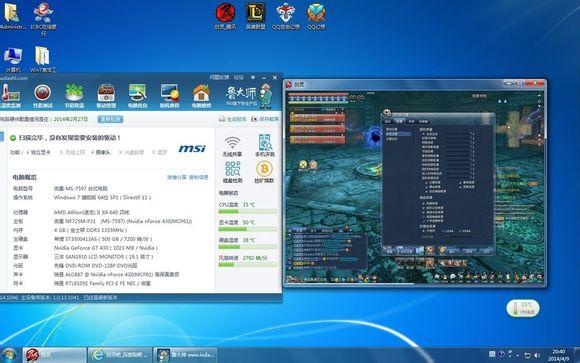Select the FXAA anti-aliasing option in game
580x363 pixels.
coord(465,231)
